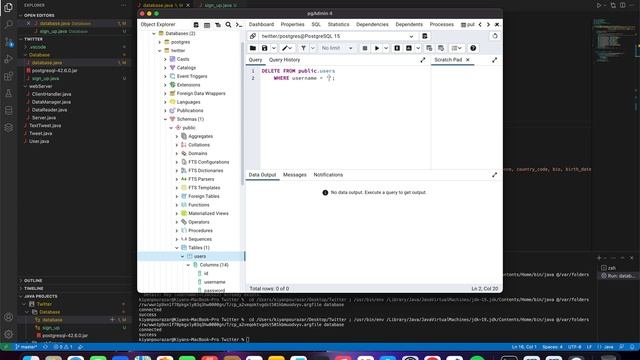The height and width of the screenshot is (360, 640).
Task: Open the Query History tab
Action: click(284, 60)
